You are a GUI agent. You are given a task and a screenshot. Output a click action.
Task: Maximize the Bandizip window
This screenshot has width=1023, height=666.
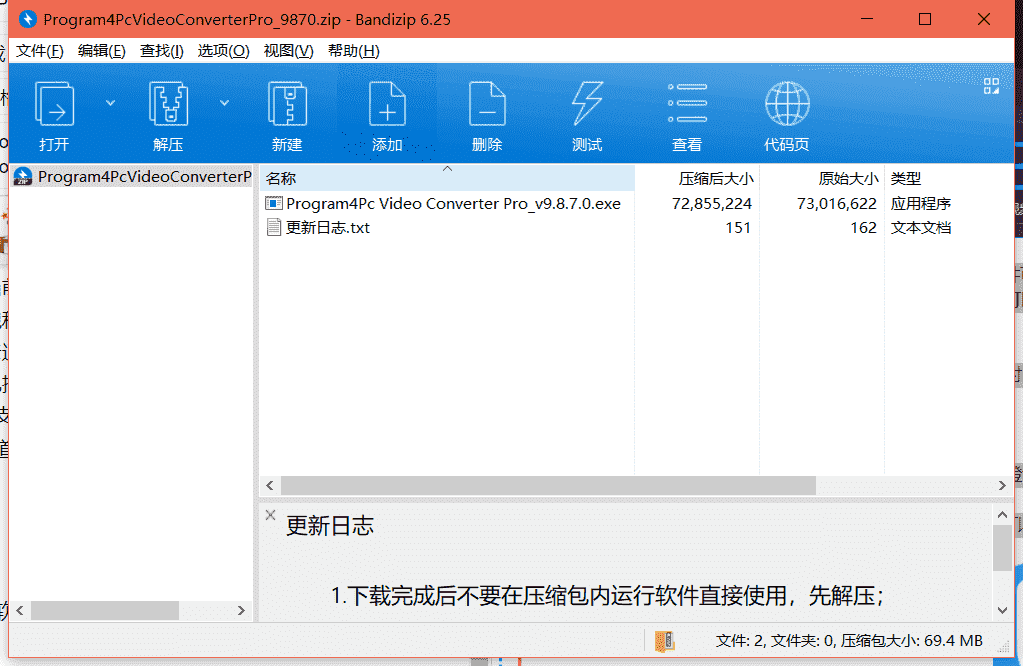click(x=925, y=19)
